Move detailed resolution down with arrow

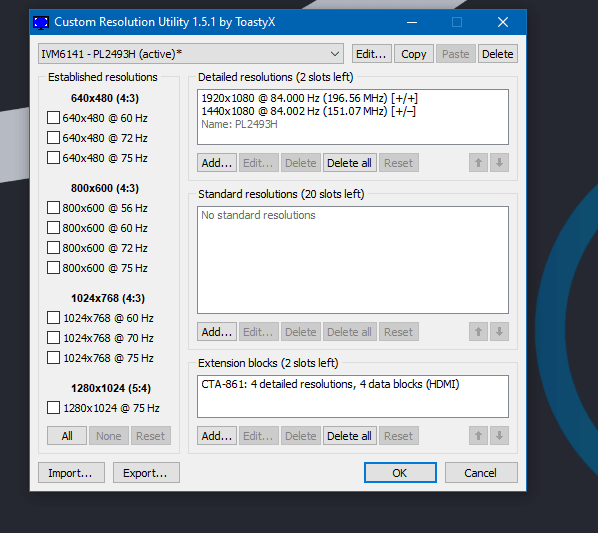point(499,163)
